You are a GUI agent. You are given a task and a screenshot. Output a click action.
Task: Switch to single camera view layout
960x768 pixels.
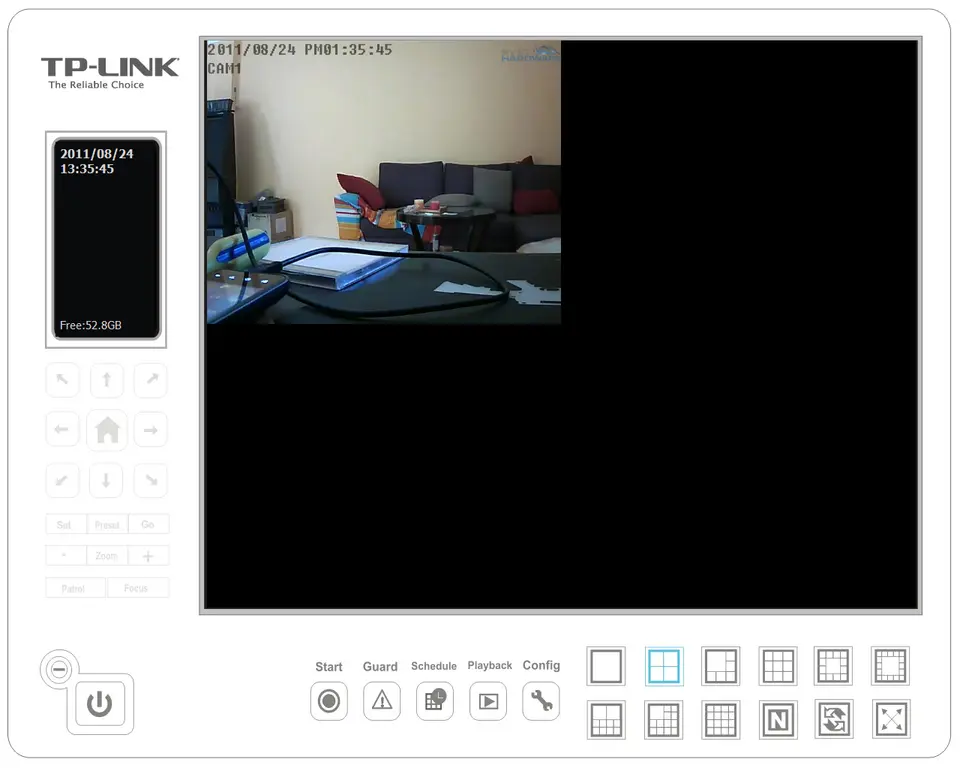pos(606,666)
